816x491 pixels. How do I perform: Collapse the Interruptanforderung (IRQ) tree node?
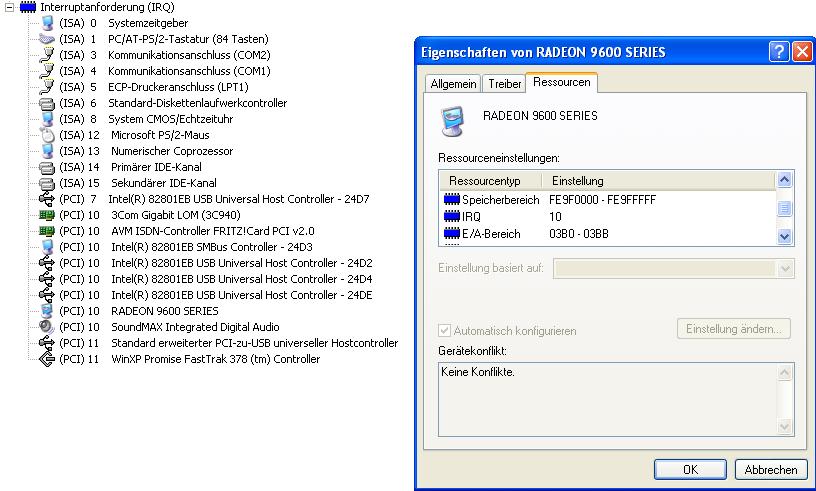[9, 7]
